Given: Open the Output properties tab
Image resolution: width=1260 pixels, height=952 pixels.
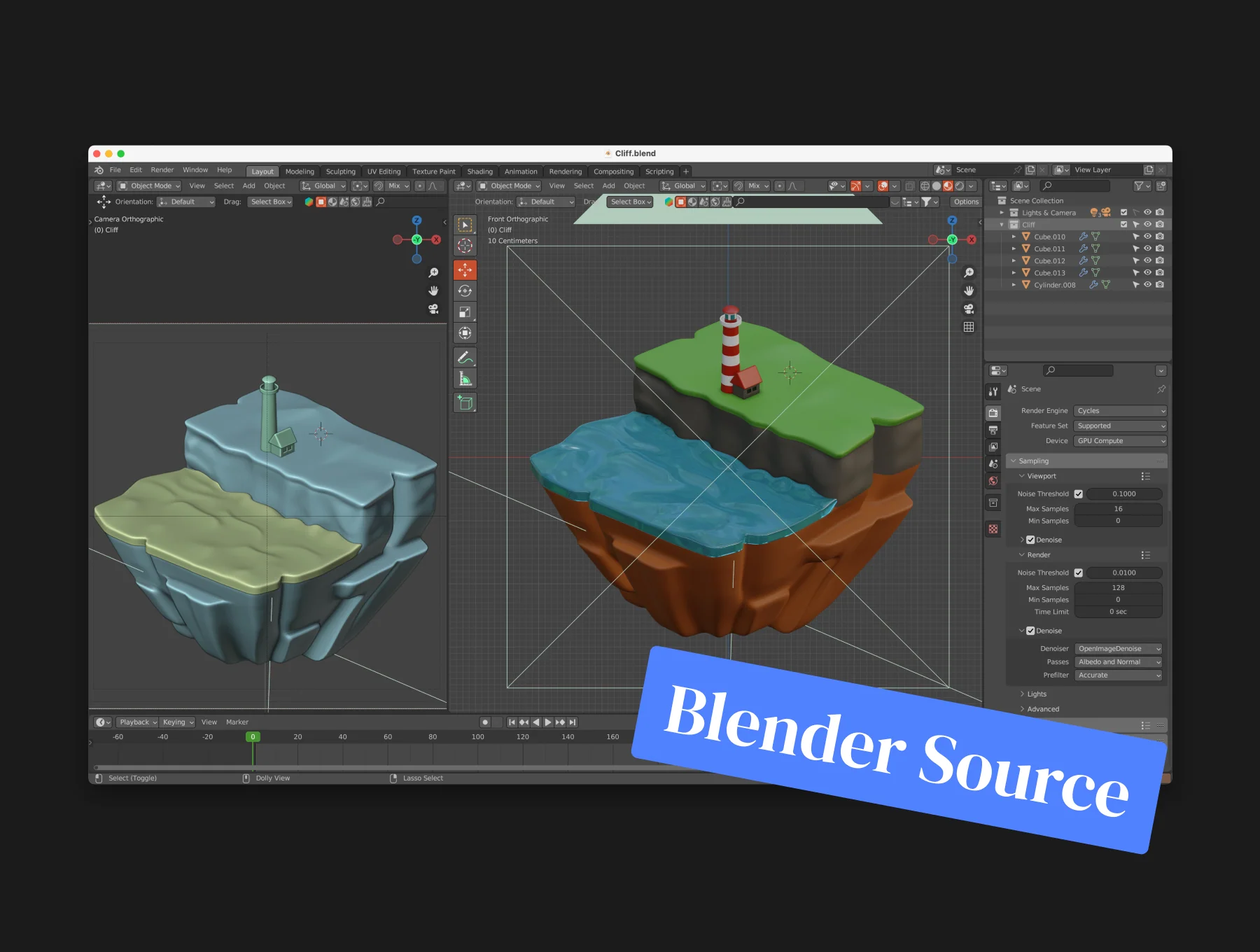Looking at the screenshot, I should click(993, 430).
